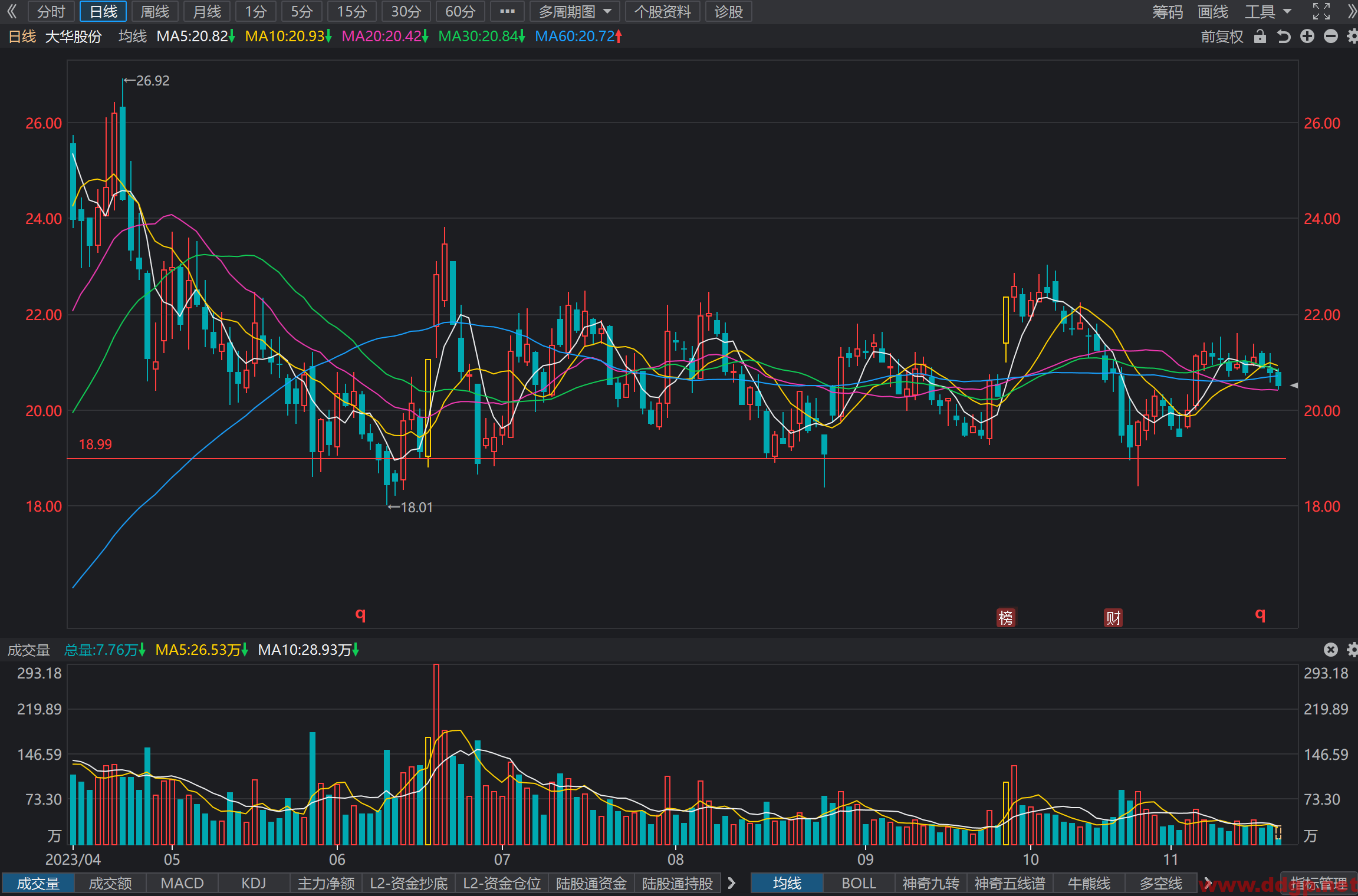Open the 多周期图 dropdown

pos(574,12)
